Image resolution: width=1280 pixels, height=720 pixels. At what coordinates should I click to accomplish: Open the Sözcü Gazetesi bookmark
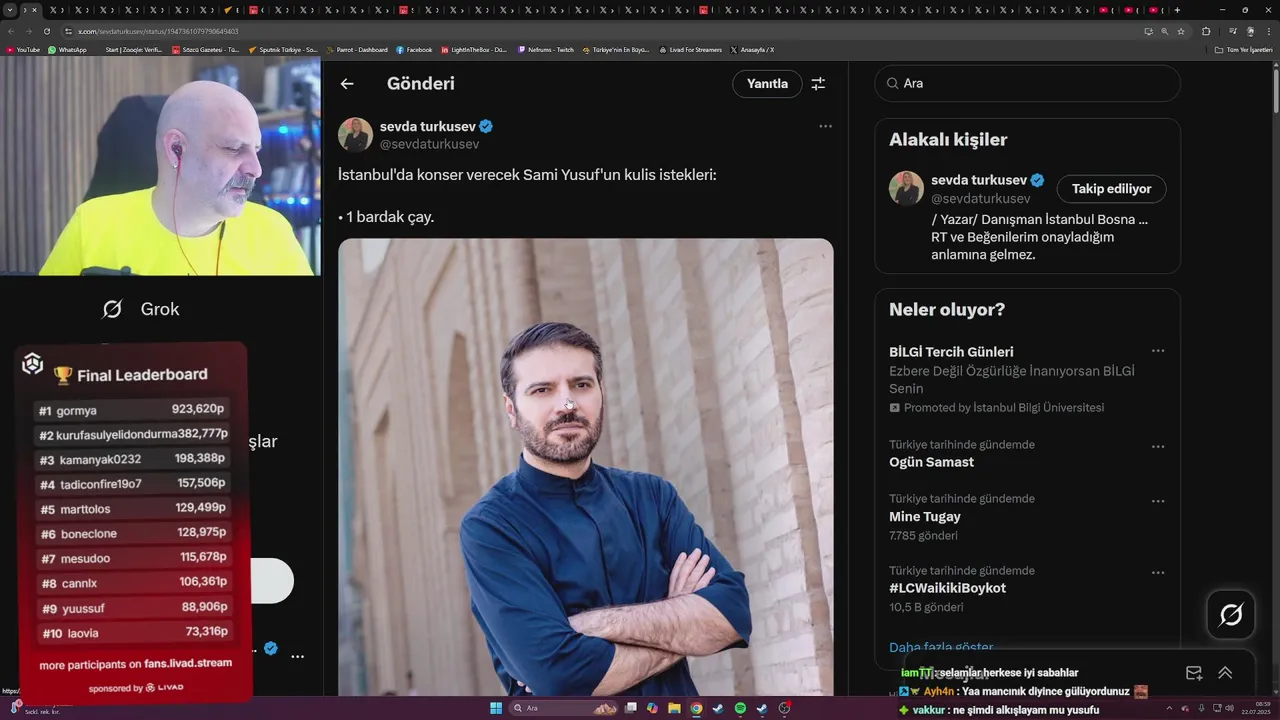pos(205,49)
